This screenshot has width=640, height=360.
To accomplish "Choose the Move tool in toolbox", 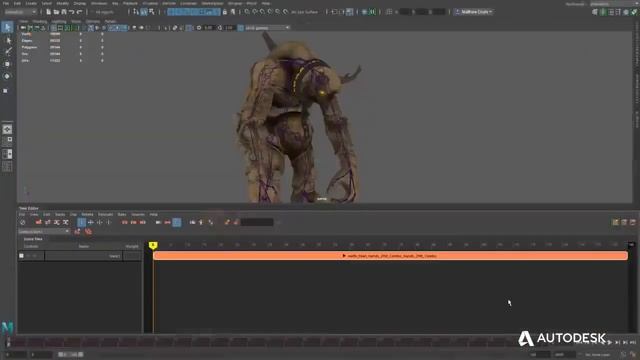I will point(7,64).
